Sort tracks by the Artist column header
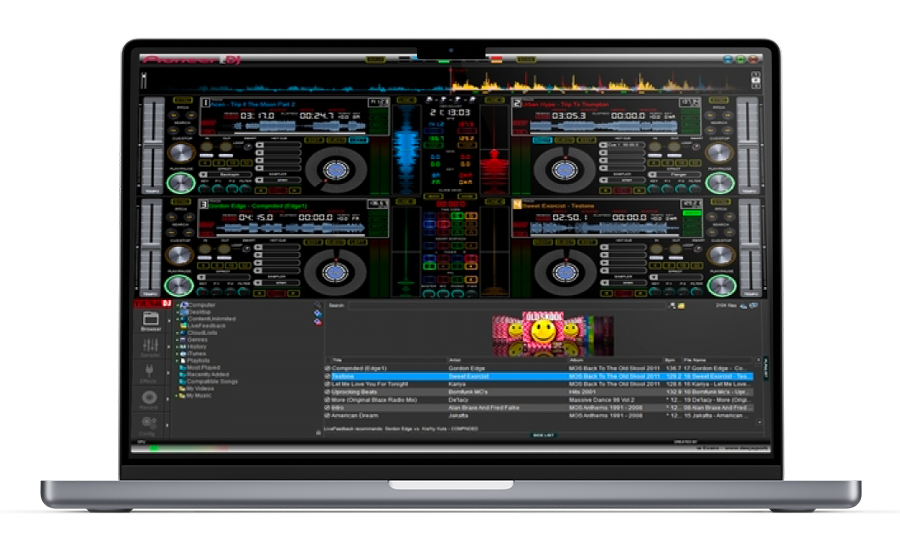 tap(506, 360)
